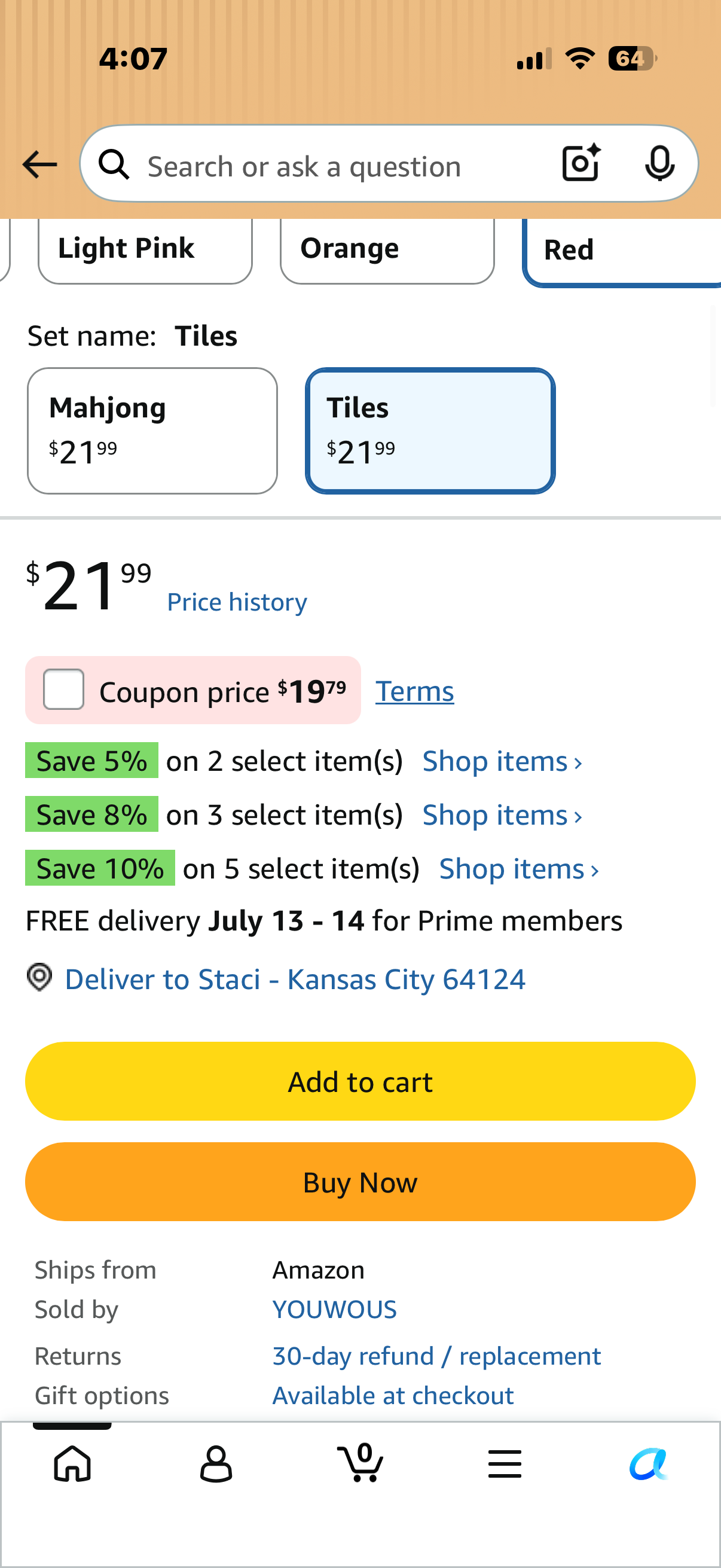Tap the microphone voice search icon
The height and width of the screenshot is (1568, 721).
(659, 164)
